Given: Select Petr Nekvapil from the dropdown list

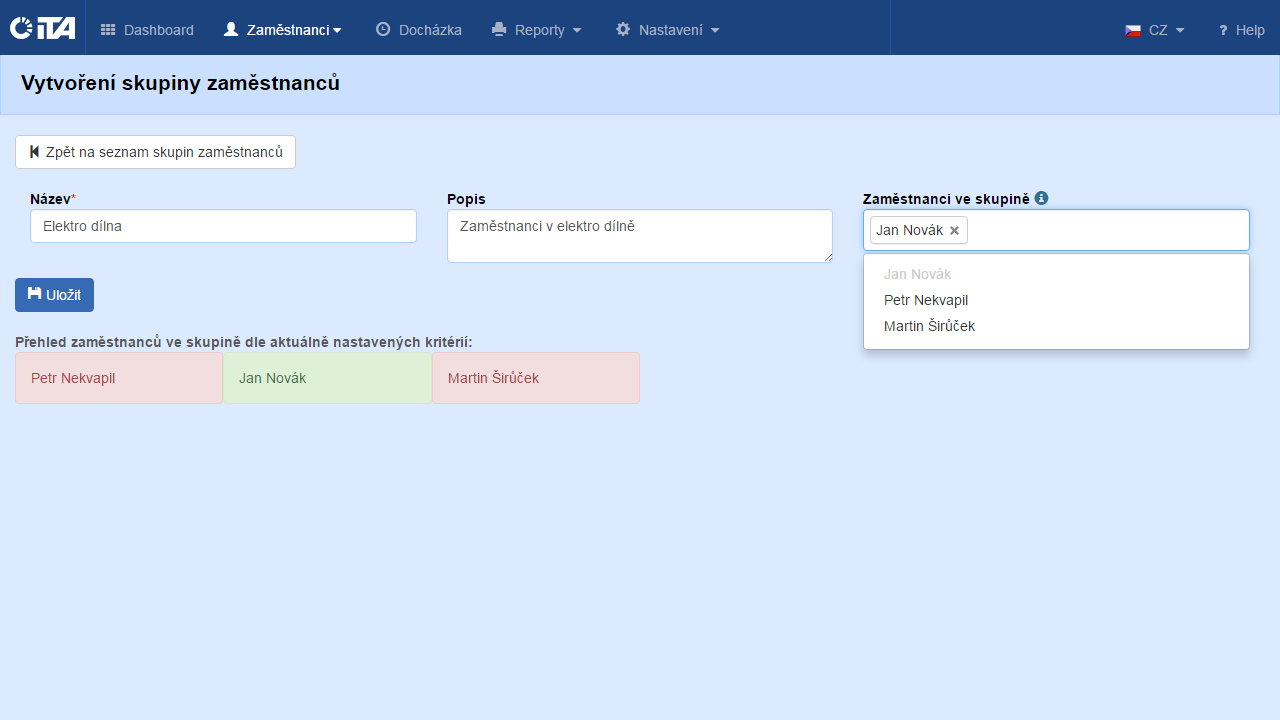Looking at the screenshot, I should point(926,300).
